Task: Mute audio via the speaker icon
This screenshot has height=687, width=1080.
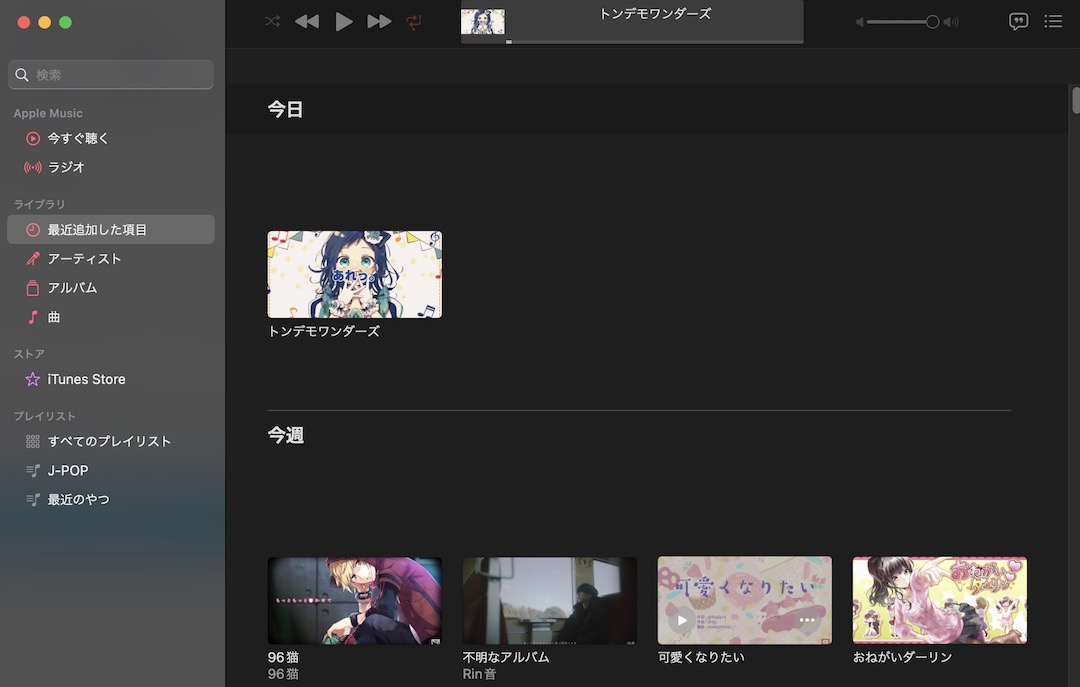Action: [x=858, y=21]
